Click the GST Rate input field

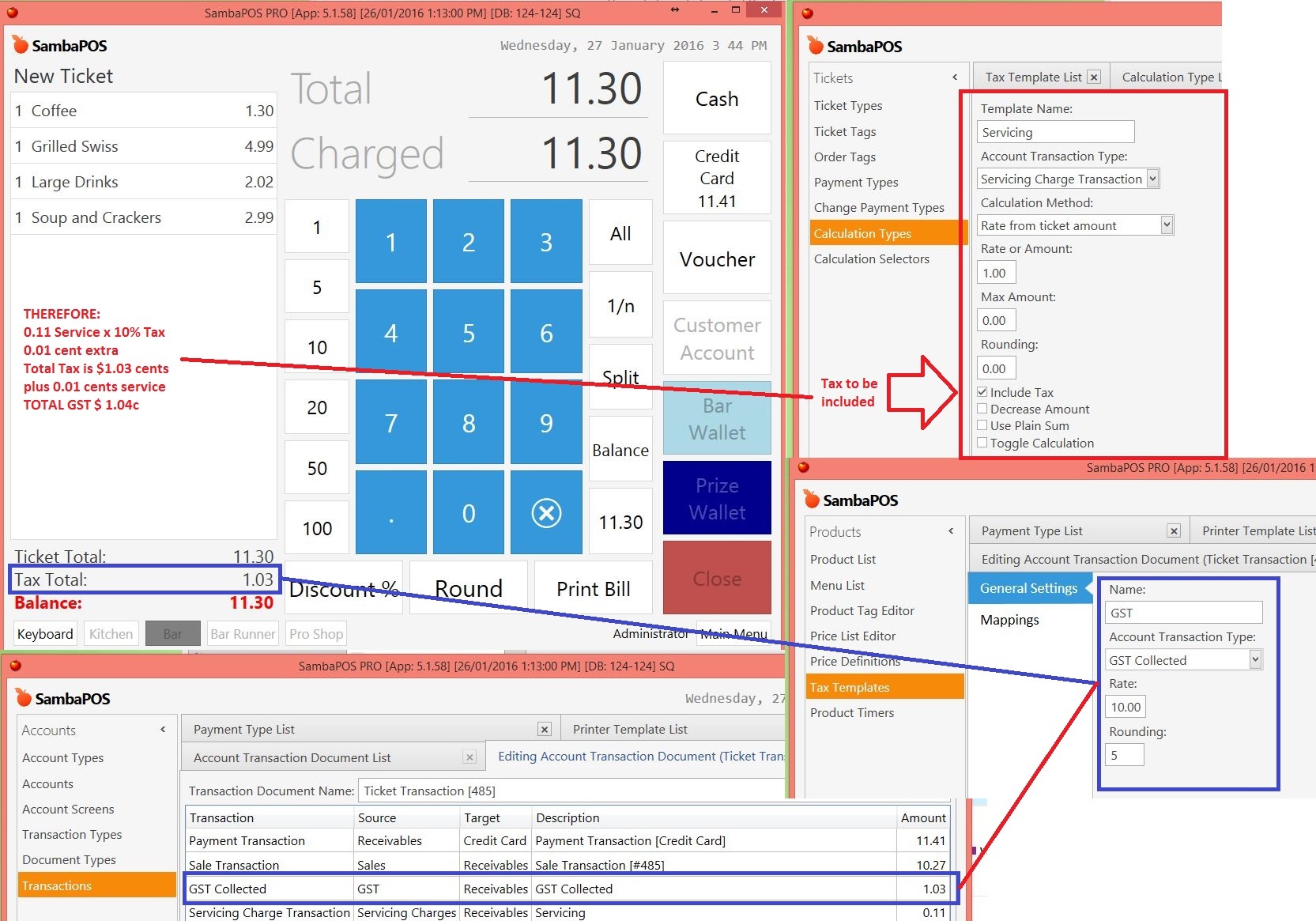[1126, 707]
